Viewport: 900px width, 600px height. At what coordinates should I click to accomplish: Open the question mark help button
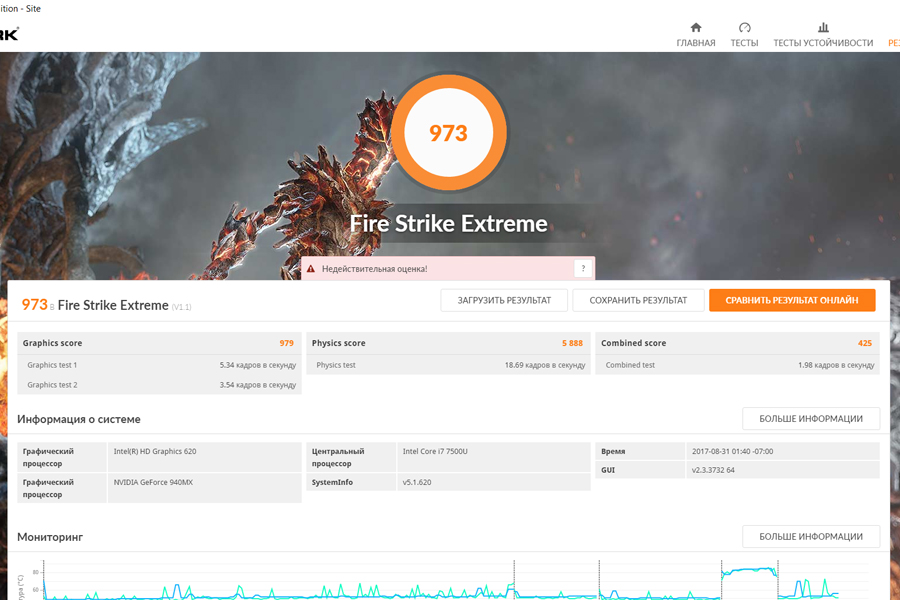pyautogui.click(x=583, y=268)
